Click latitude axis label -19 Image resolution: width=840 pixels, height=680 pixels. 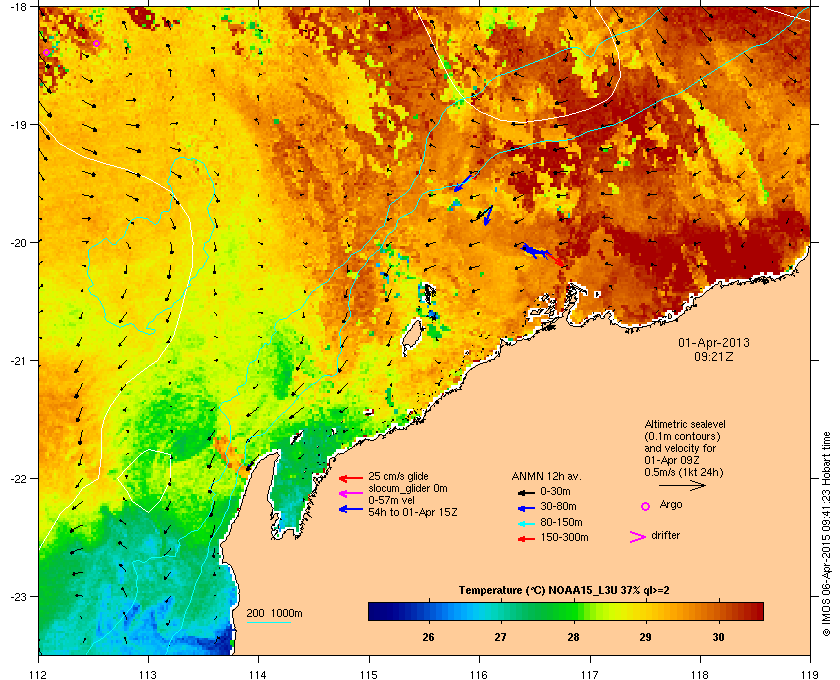(x=18, y=125)
